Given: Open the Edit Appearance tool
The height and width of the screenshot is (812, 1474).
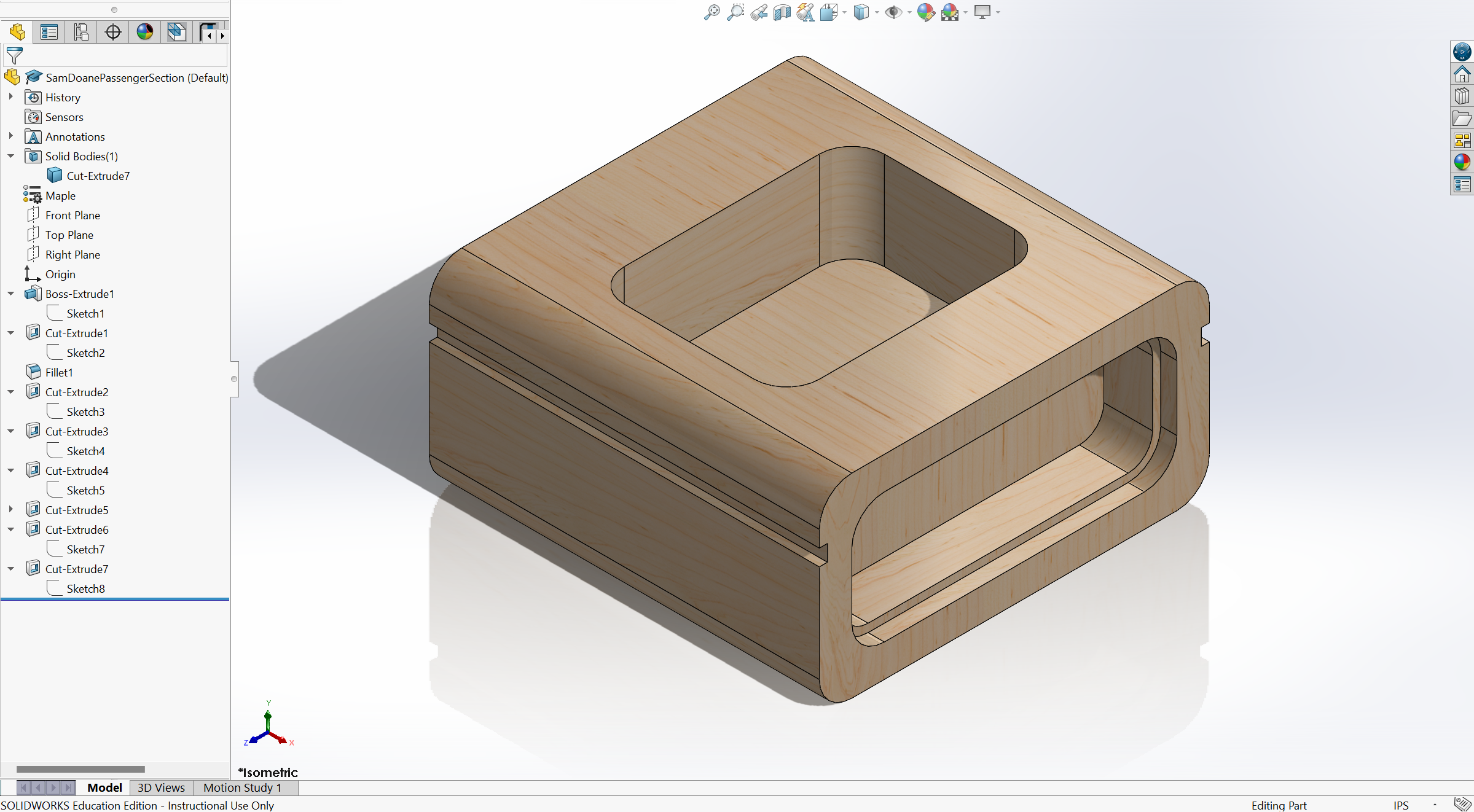Looking at the screenshot, I should click(x=925, y=12).
